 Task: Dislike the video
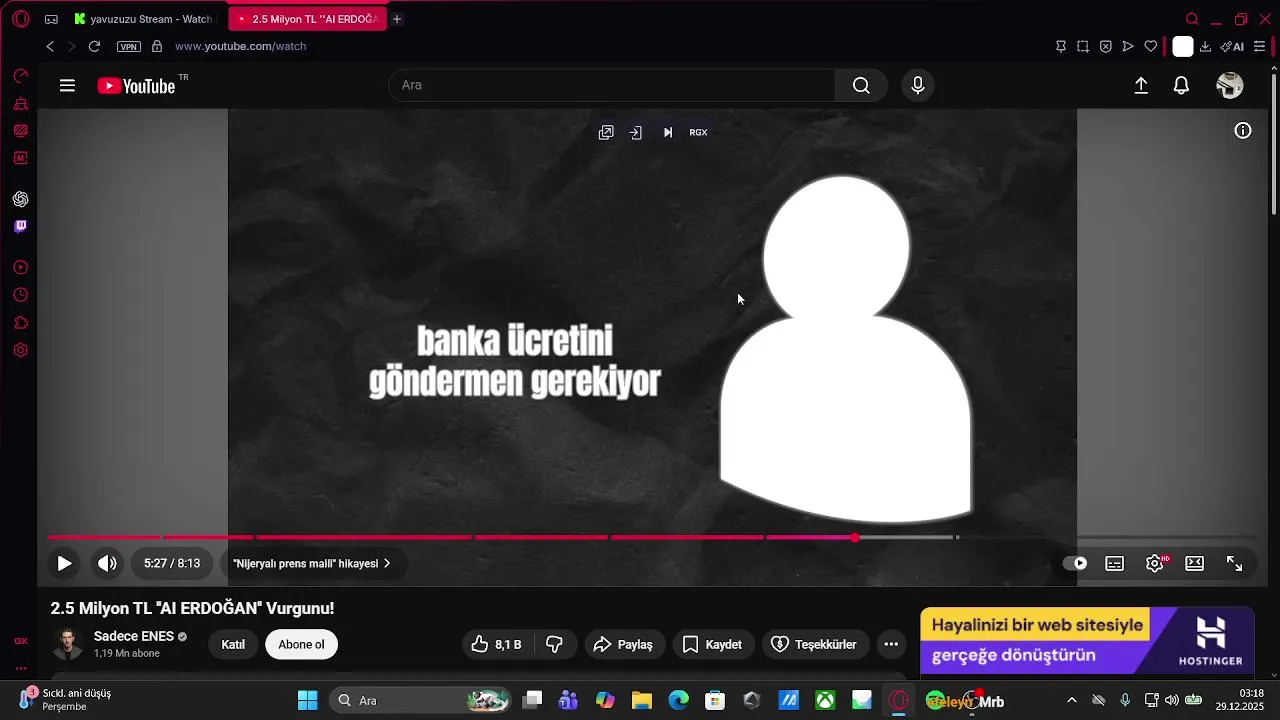coord(555,644)
